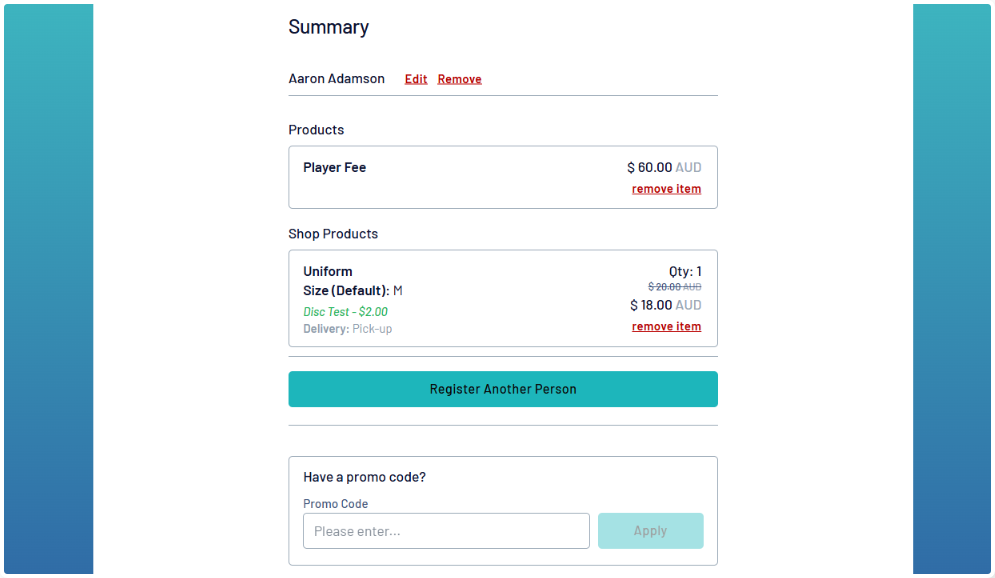The image size is (995, 578).
Task: Click the Player Fee product name
Action: point(334,168)
